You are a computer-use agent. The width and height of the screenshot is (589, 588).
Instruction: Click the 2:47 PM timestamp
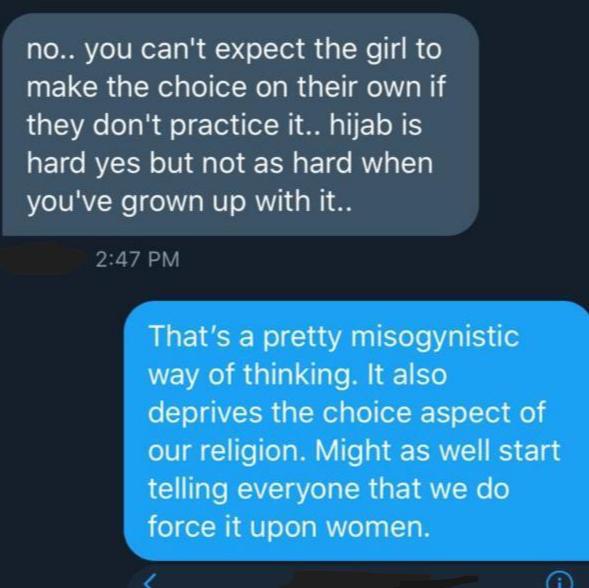point(137,260)
